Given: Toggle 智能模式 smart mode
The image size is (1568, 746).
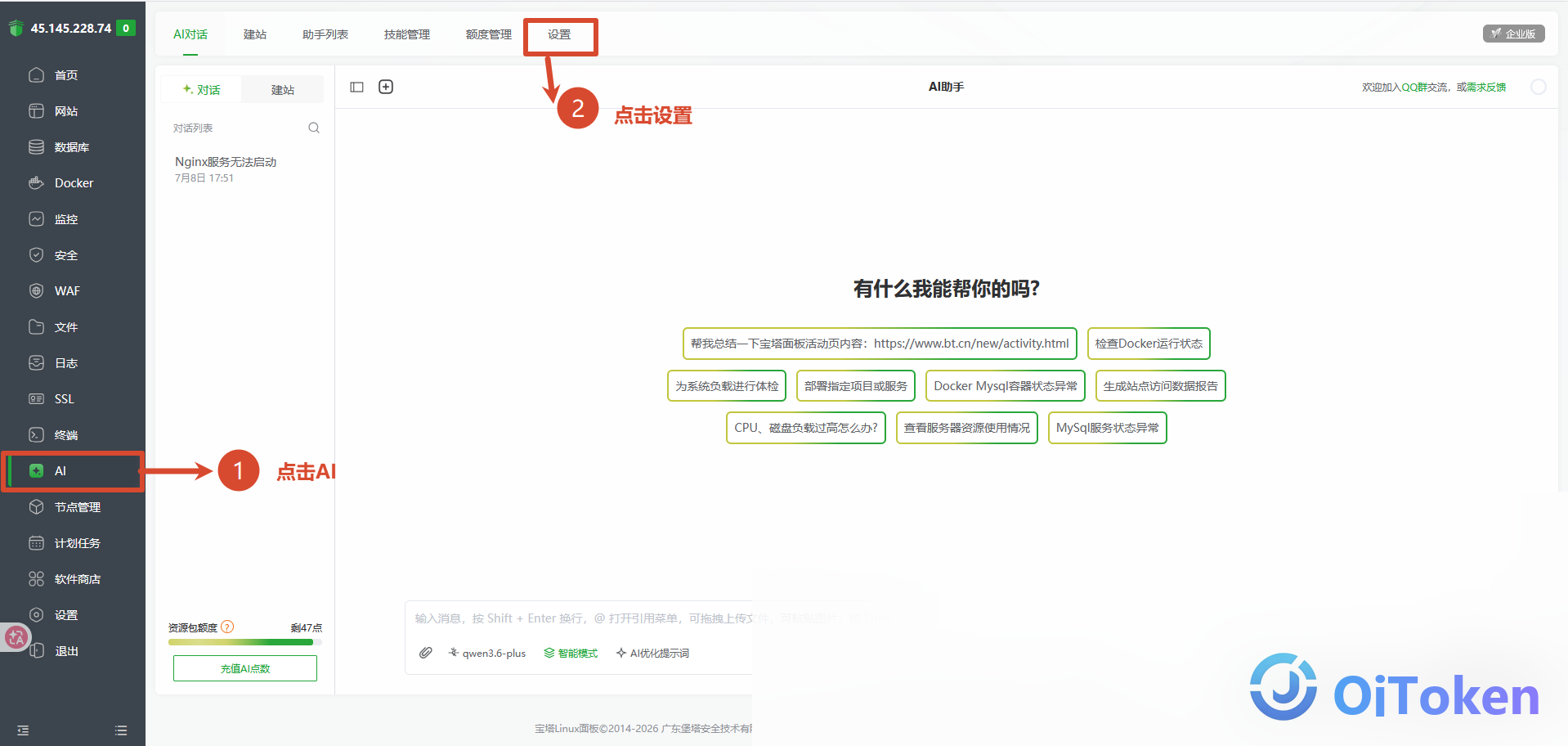Looking at the screenshot, I should (571, 653).
